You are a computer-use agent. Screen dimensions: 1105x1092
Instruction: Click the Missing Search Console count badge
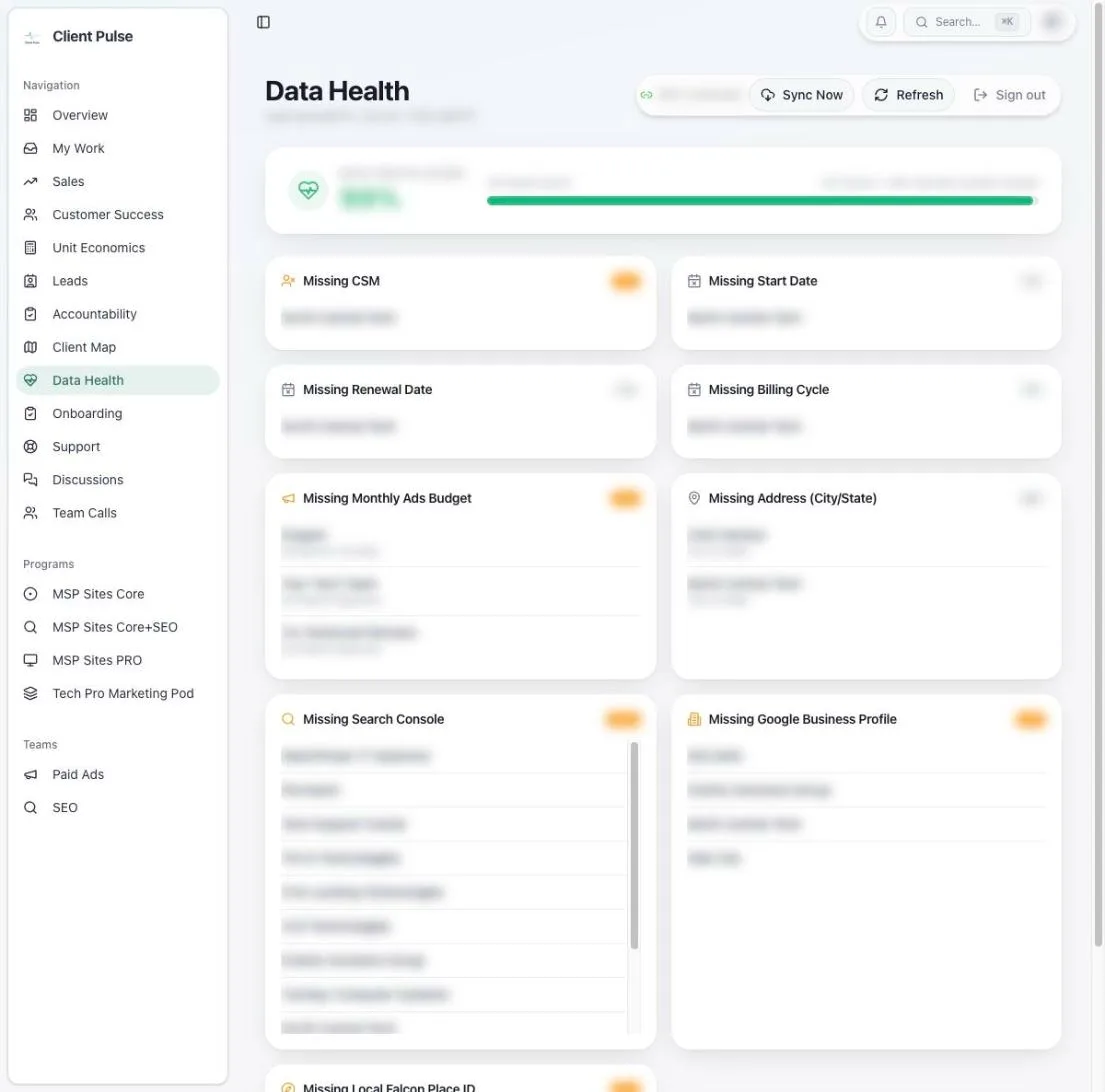(623, 719)
